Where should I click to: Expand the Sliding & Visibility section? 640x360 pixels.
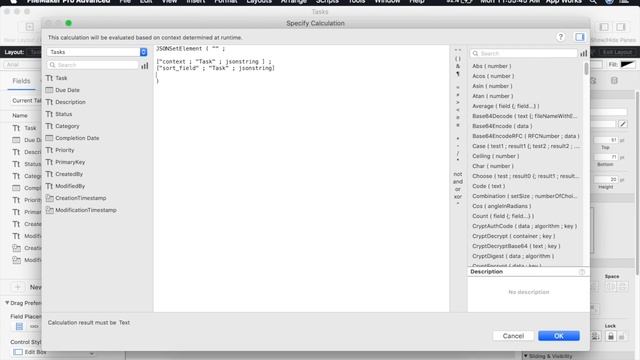[x=525, y=356]
